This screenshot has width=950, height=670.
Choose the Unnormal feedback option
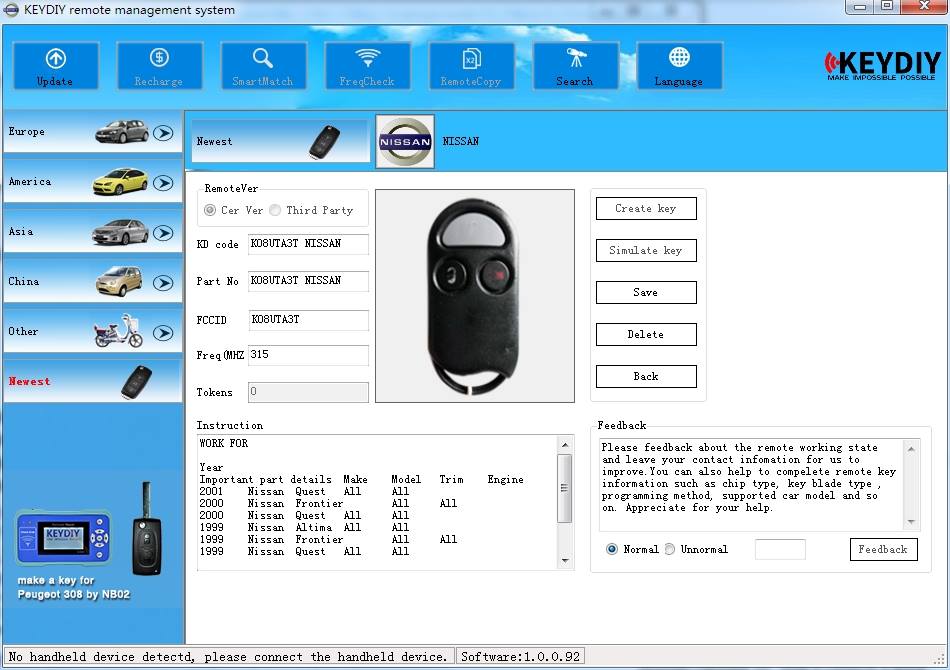[x=669, y=549]
